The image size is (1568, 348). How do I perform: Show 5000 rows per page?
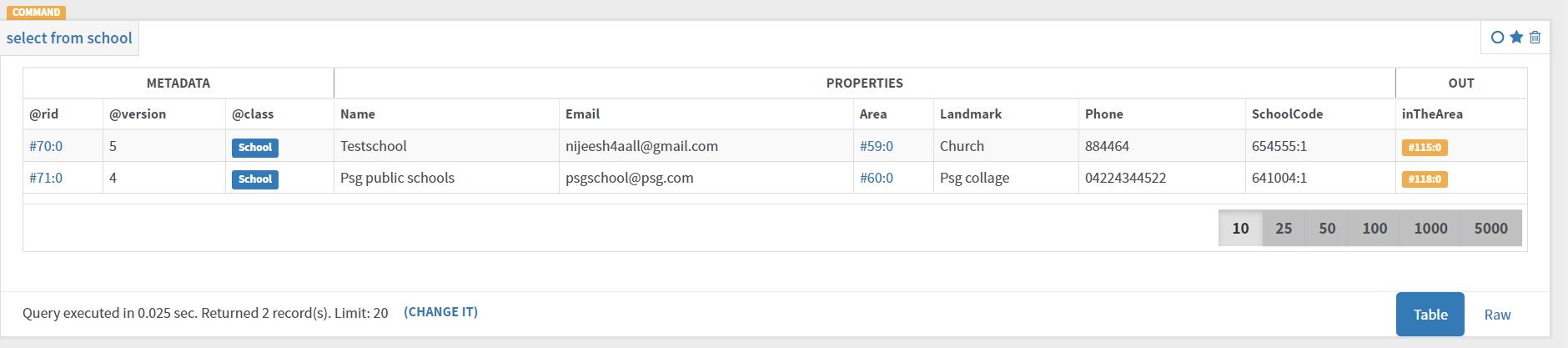tap(1490, 228)
